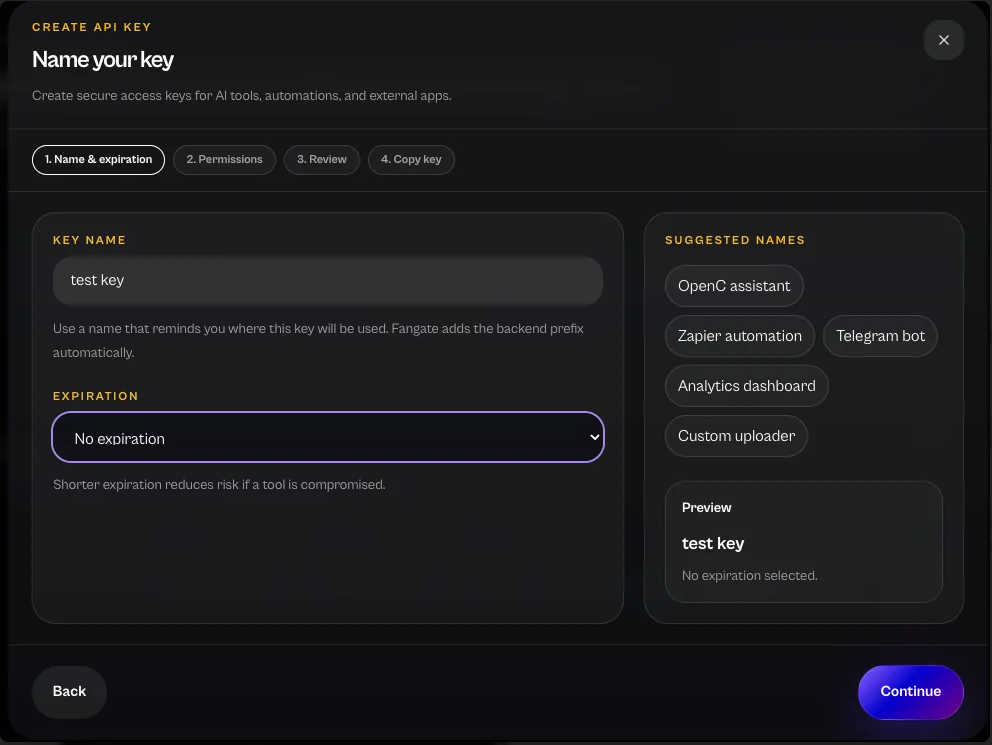This screenshot has width=992, height=745.
Task: Continue to the next step
Action: [910, 692]
